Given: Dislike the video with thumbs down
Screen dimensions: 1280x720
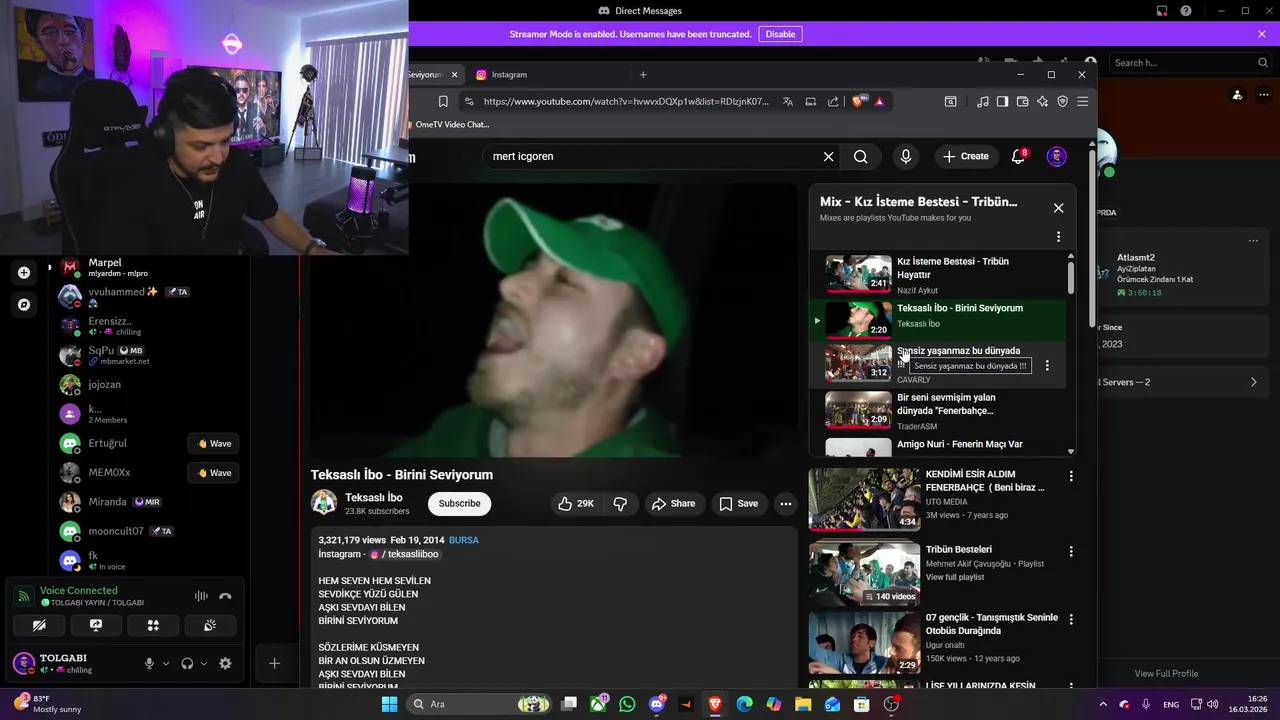Looking at the screenshot, I should click(620, 504).
